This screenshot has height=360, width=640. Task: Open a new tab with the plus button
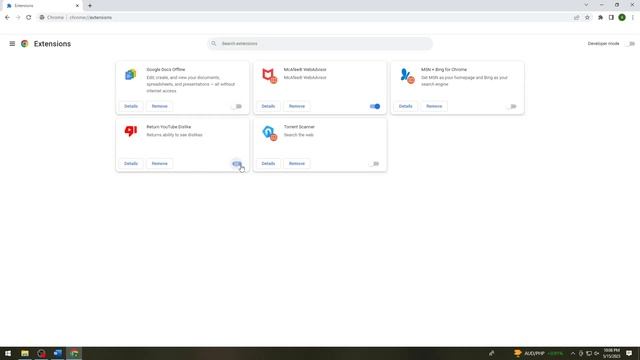point(90,6)
